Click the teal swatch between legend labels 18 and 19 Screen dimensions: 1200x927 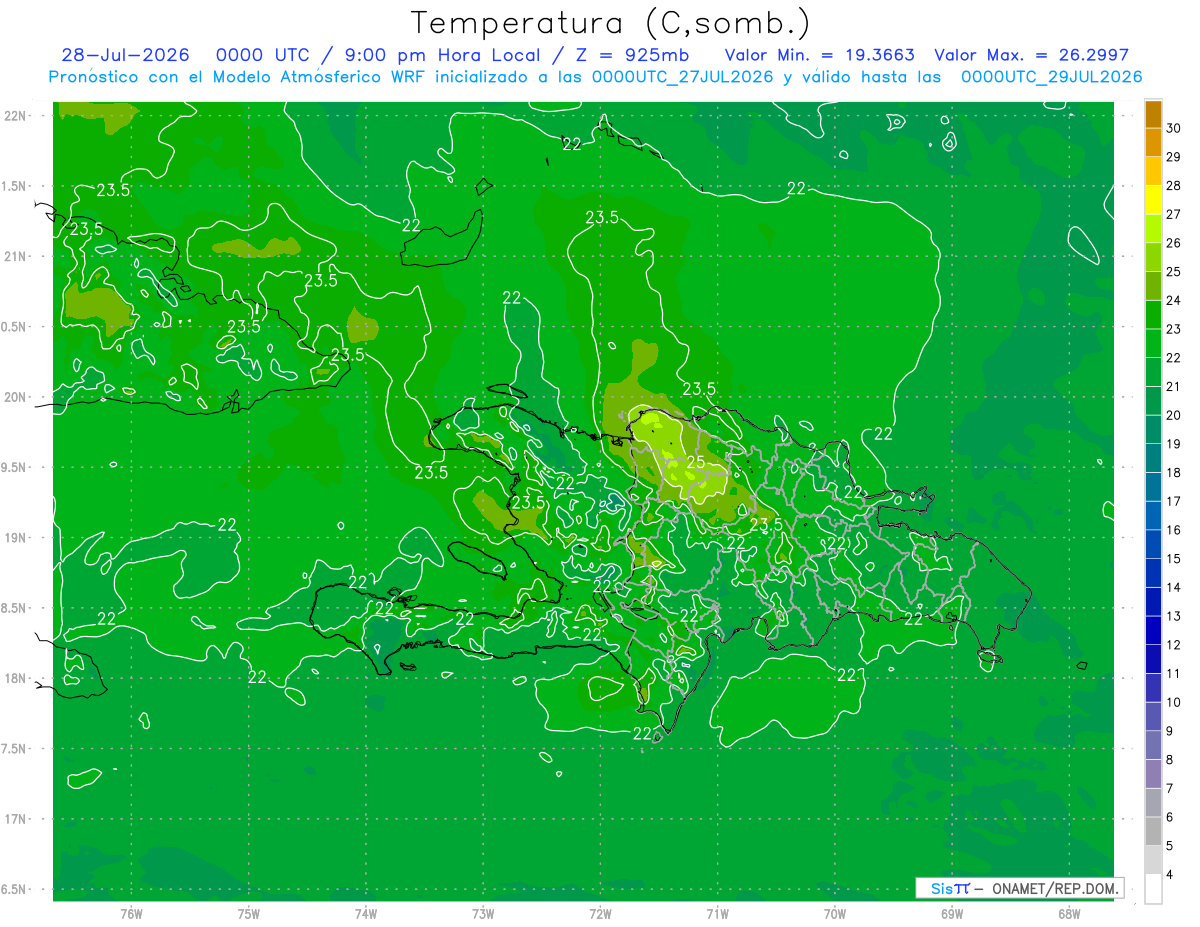click(x=1153, y=458)
